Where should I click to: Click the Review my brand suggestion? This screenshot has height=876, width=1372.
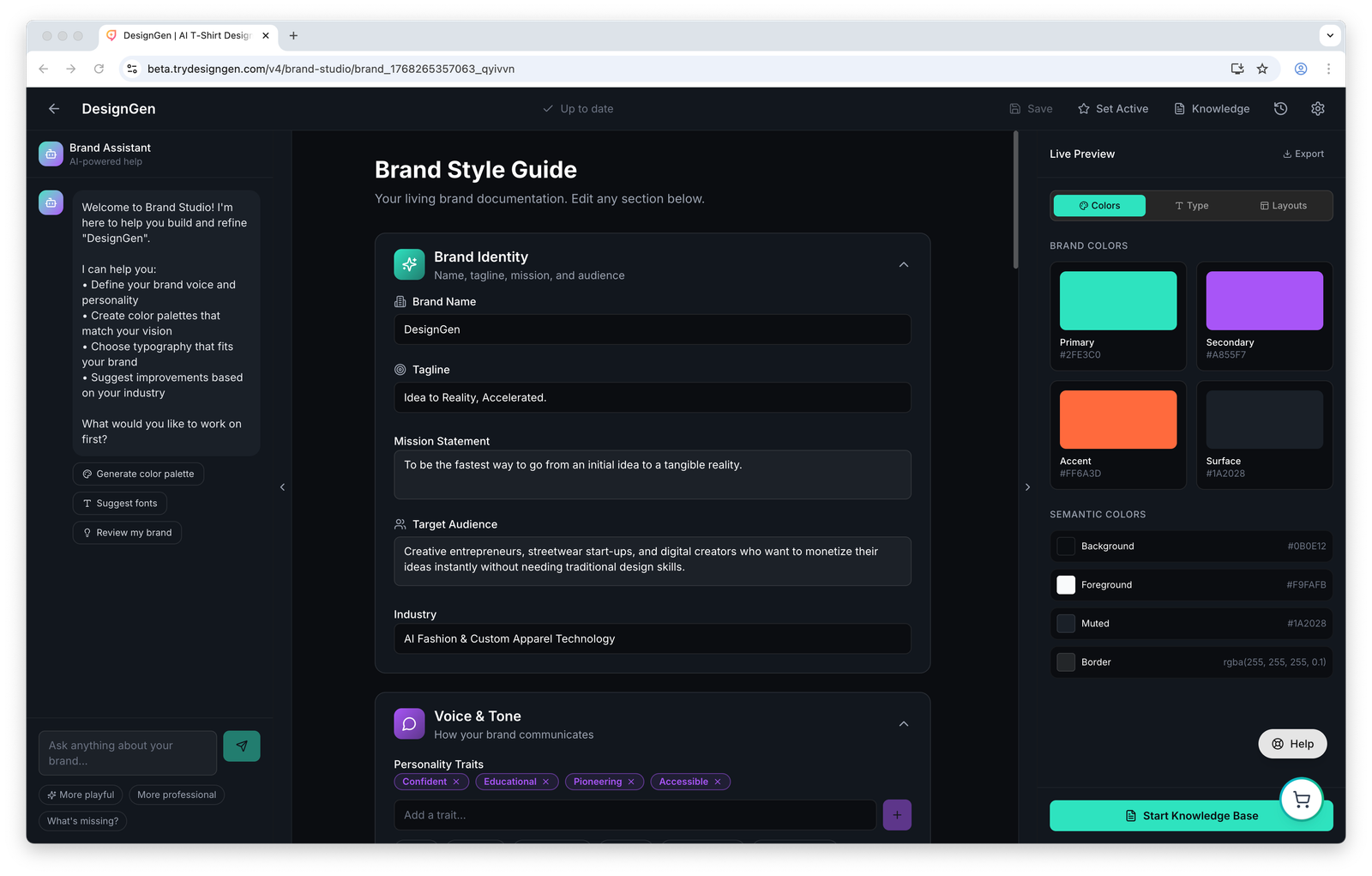click(x=127, y=532)
